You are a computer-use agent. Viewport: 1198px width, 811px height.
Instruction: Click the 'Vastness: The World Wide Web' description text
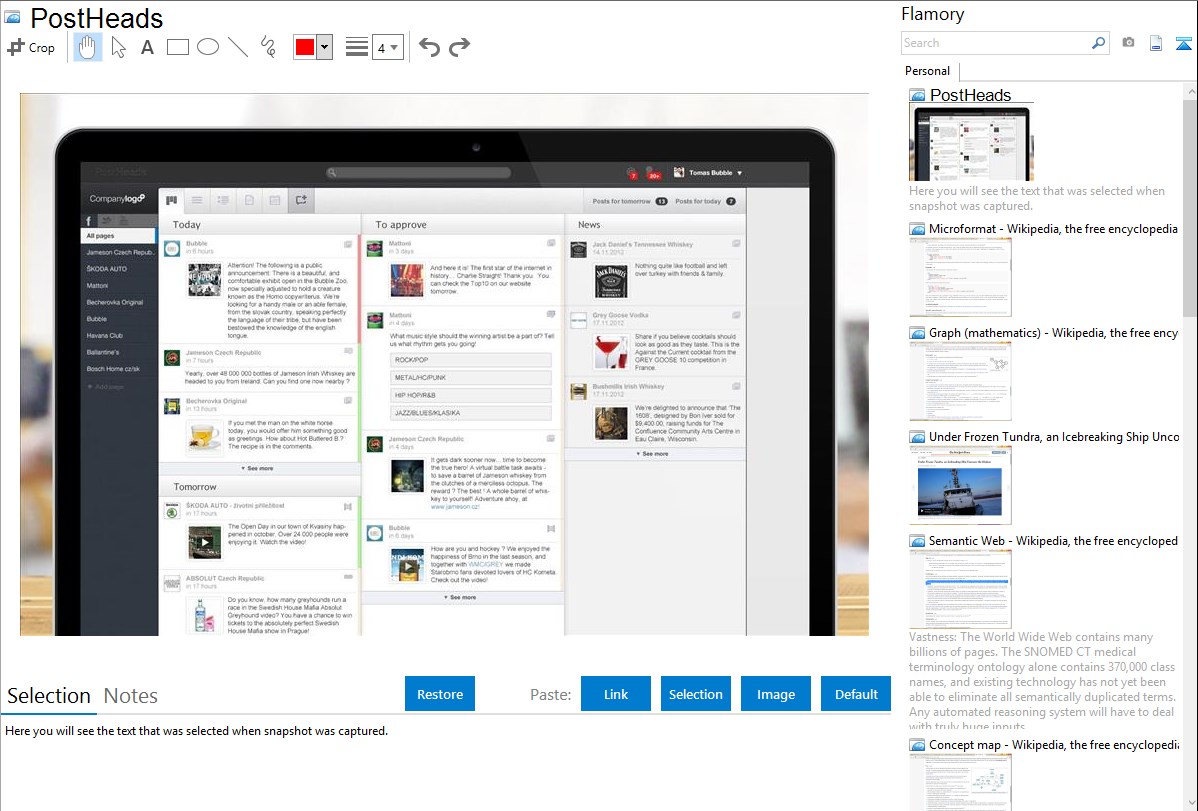pyautogui.click(x=1043, y=680)
